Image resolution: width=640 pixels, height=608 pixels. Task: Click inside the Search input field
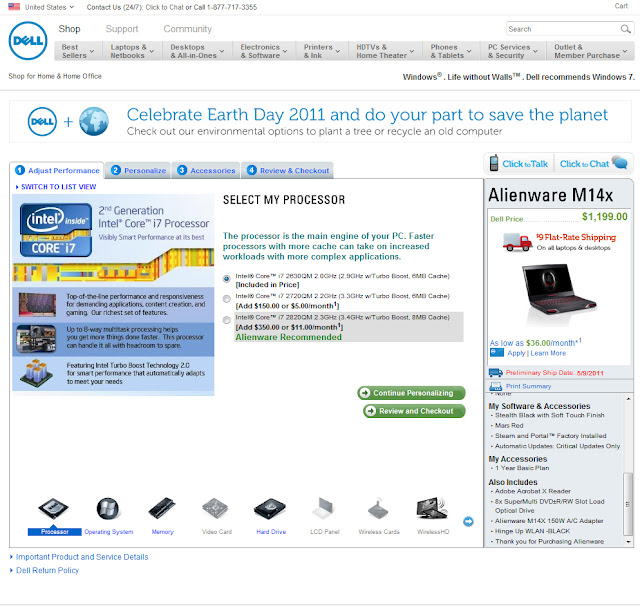(562, 29)
